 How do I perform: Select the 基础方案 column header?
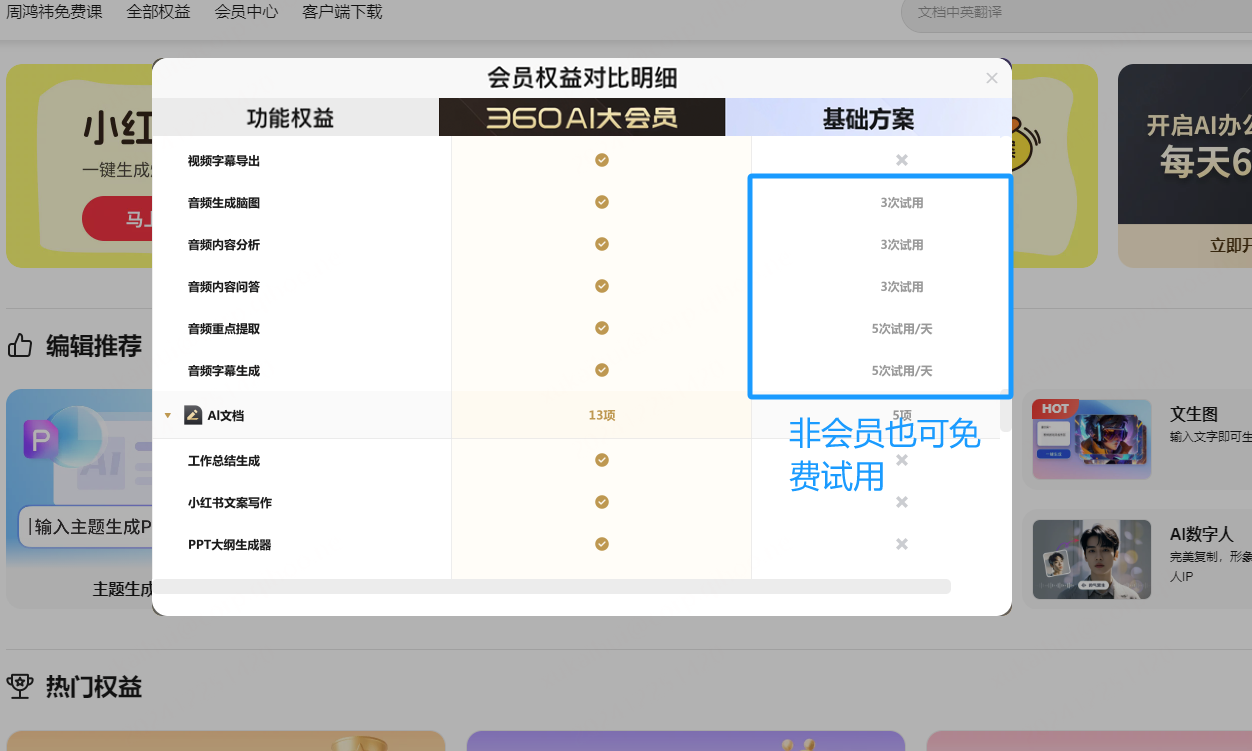click(x=868, y=118)
